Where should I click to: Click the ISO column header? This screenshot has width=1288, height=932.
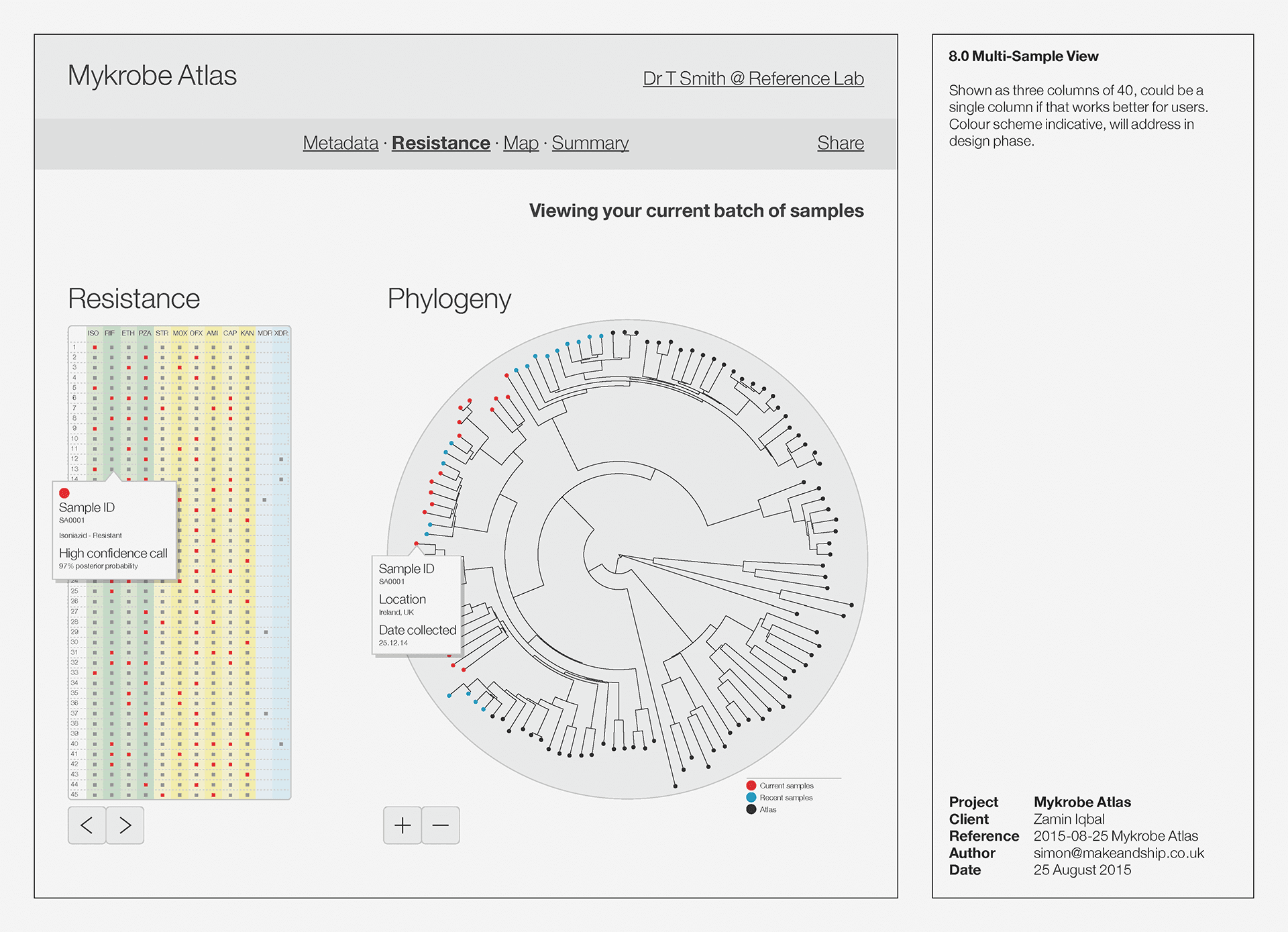(x=93, y=333)
